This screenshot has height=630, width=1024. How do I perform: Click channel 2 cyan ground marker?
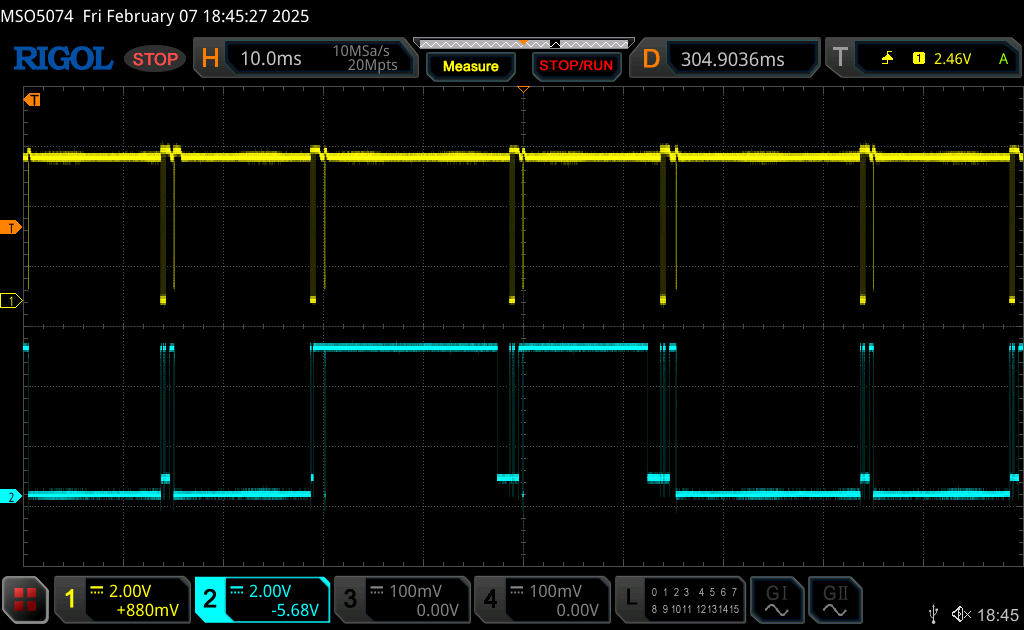[x=10, y=497]
